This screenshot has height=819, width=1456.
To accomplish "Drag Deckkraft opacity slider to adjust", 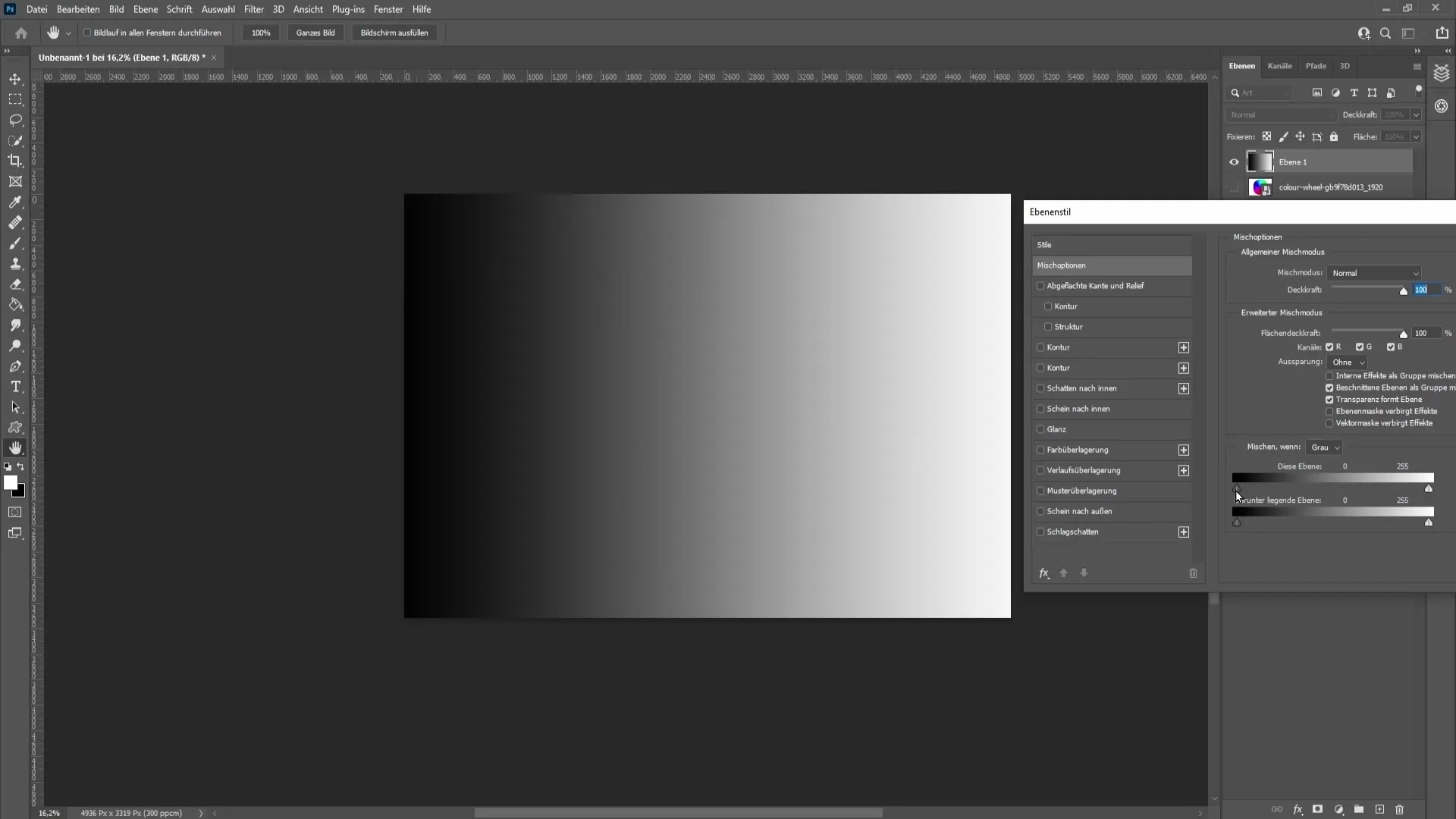I will point(1402,290).
